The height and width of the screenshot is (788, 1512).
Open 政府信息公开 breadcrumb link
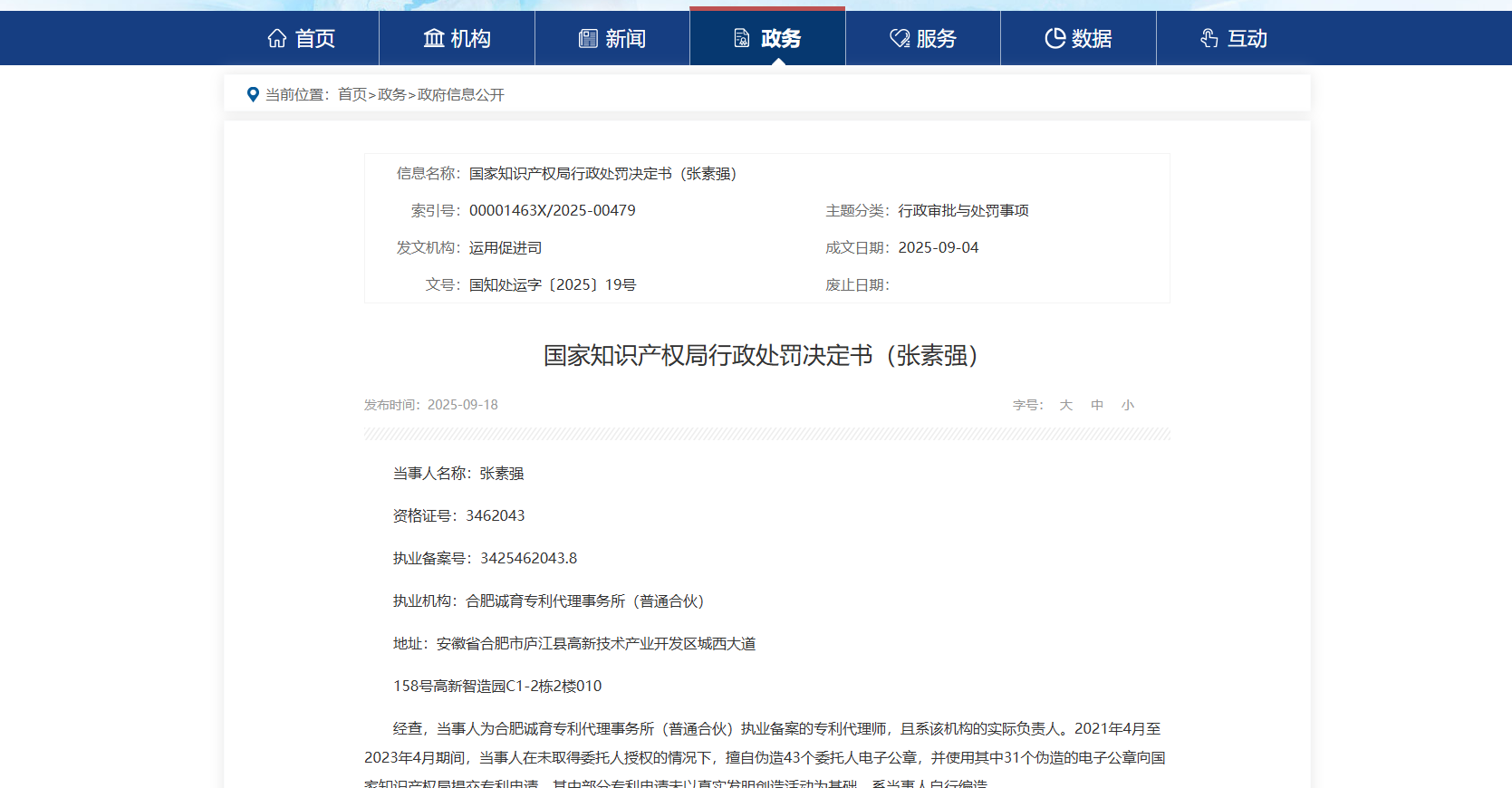[x=460, y=94]
